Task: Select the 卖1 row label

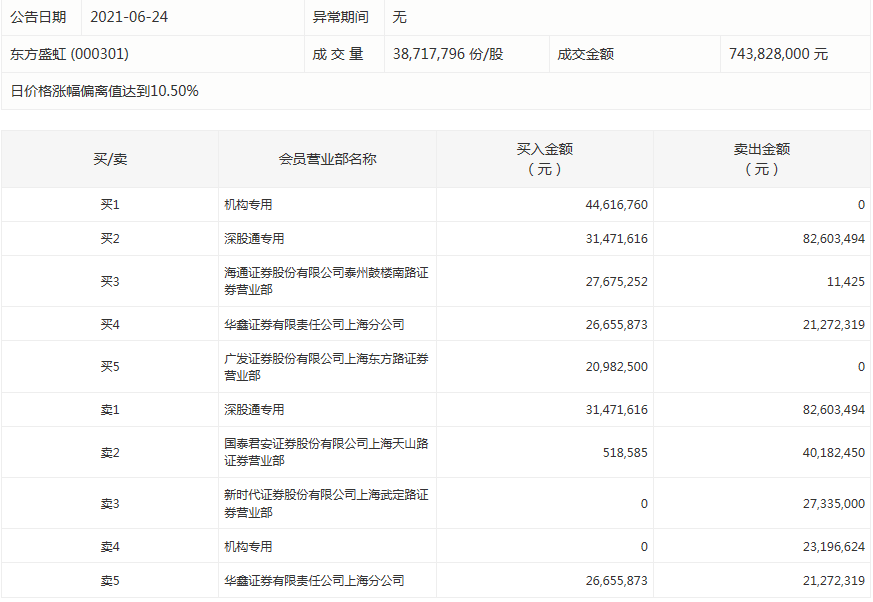Action: pyautogui.click(x=110, y=410)
